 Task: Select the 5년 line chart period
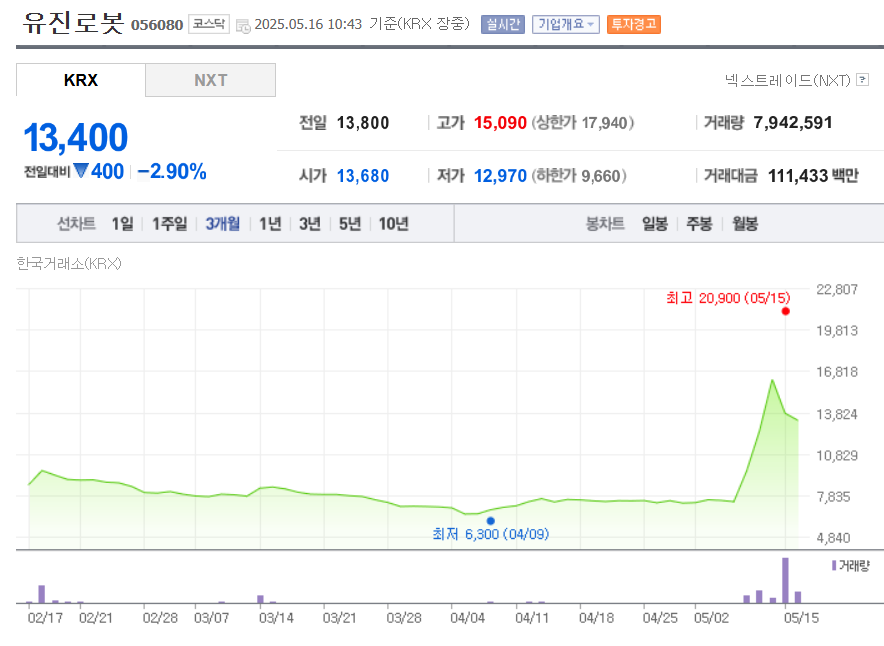(x=350, y=224)
